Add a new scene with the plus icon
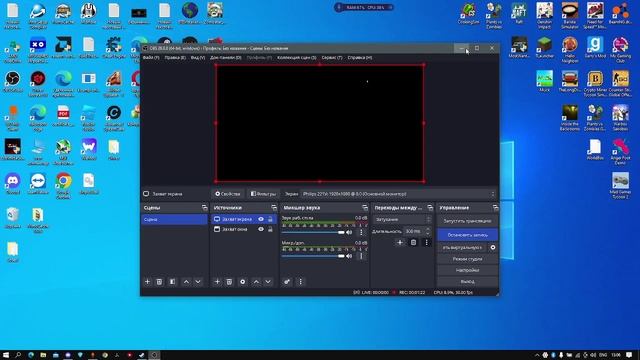The image size is (640, 360). tap(147, 282)
